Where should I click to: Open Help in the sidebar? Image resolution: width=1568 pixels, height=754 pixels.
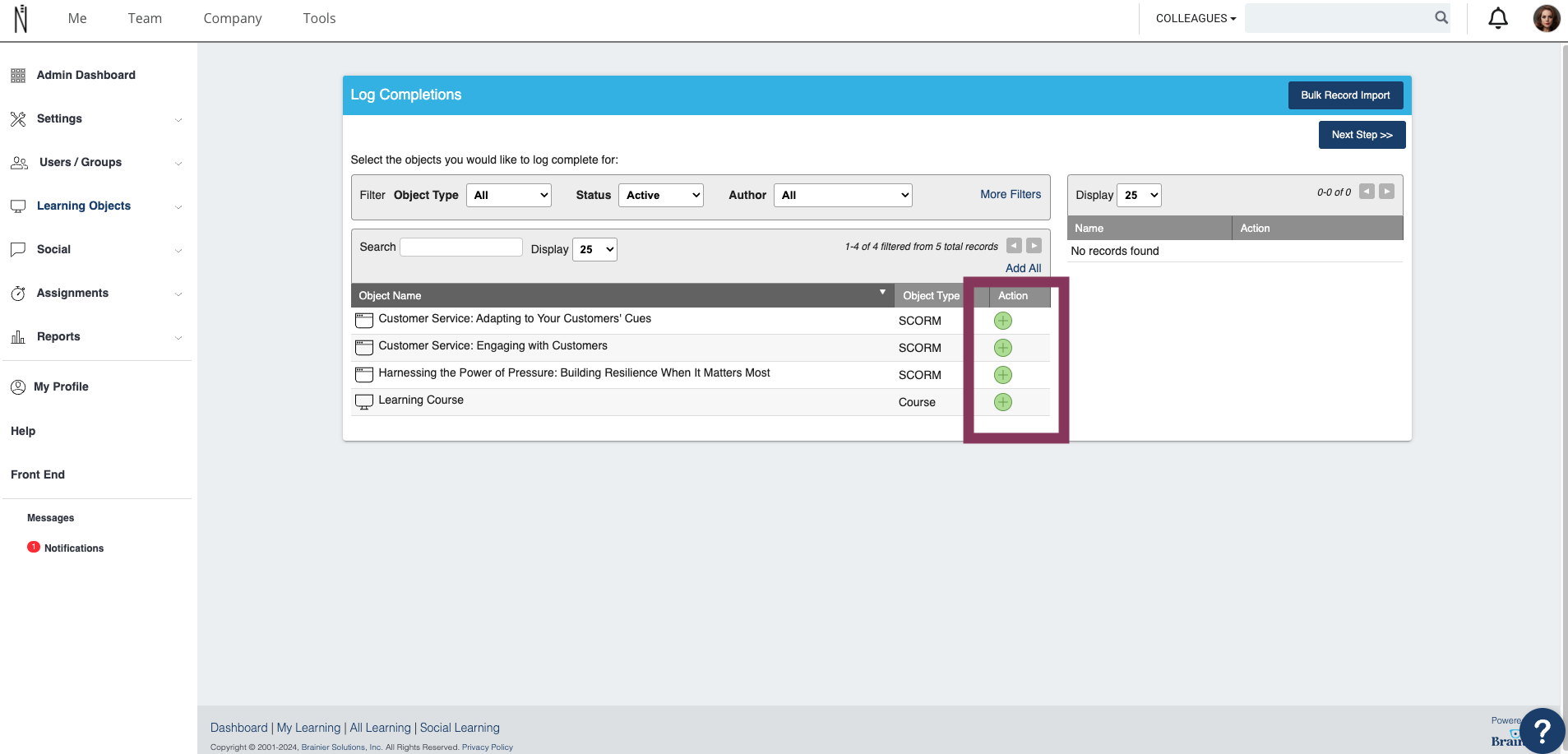click(x=23, y=431)
